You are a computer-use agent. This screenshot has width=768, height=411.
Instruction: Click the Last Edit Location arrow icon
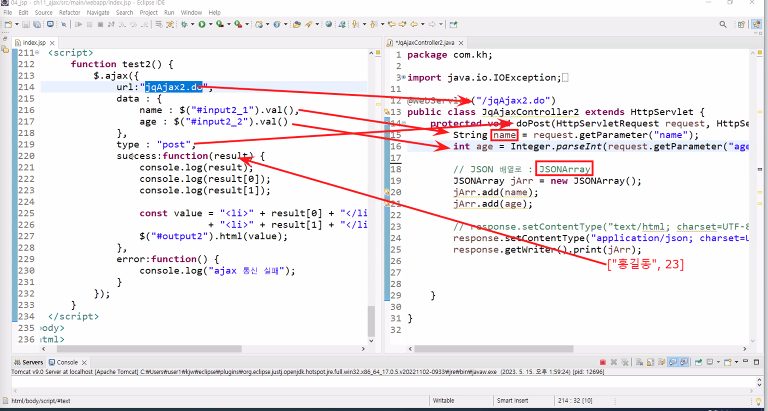pos(392,24)
